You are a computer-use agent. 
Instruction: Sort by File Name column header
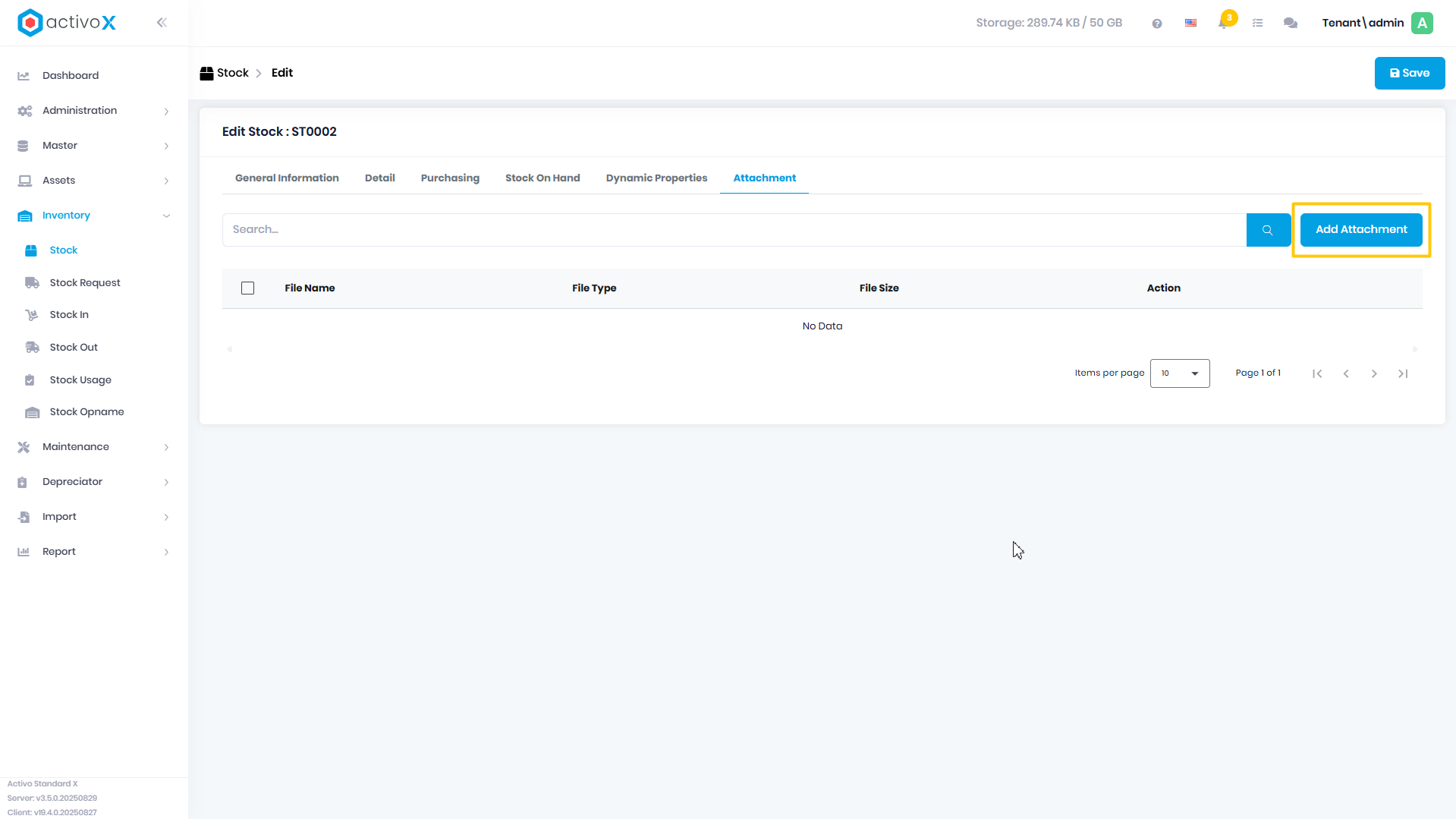(x=310, y=288)
